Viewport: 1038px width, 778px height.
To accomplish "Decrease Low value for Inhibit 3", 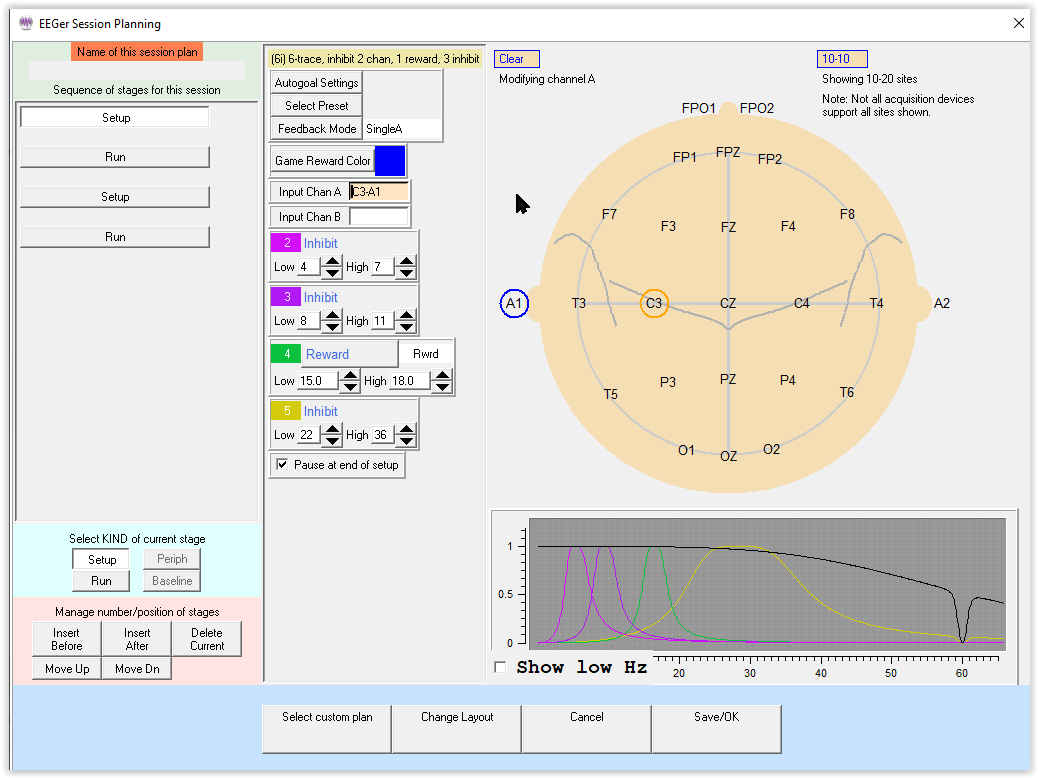I will click(332, 327).
